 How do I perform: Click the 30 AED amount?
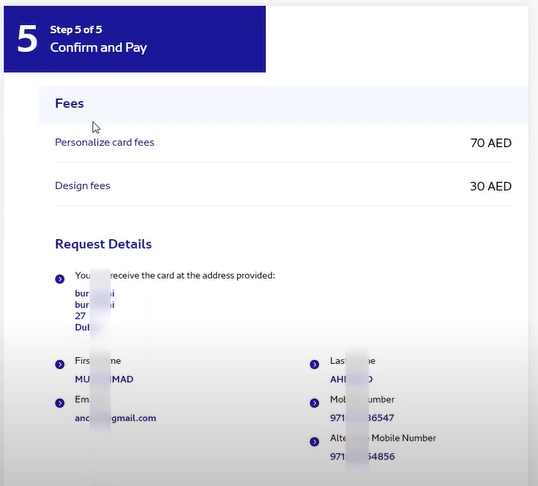pos(491,186)
